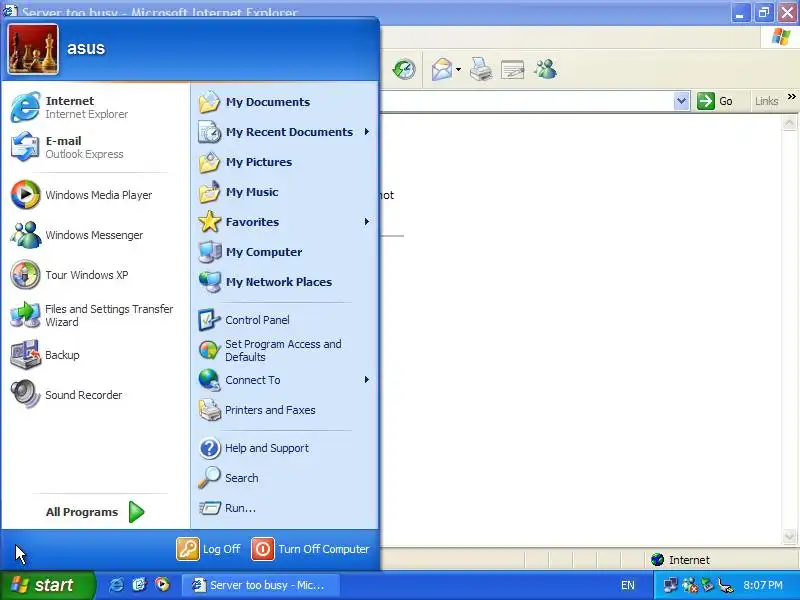Image resolution: width=800 pixels, height=600 pixels.
Task: Click the Safely Remove Hardware tray icon
Action: click(707, 585)
